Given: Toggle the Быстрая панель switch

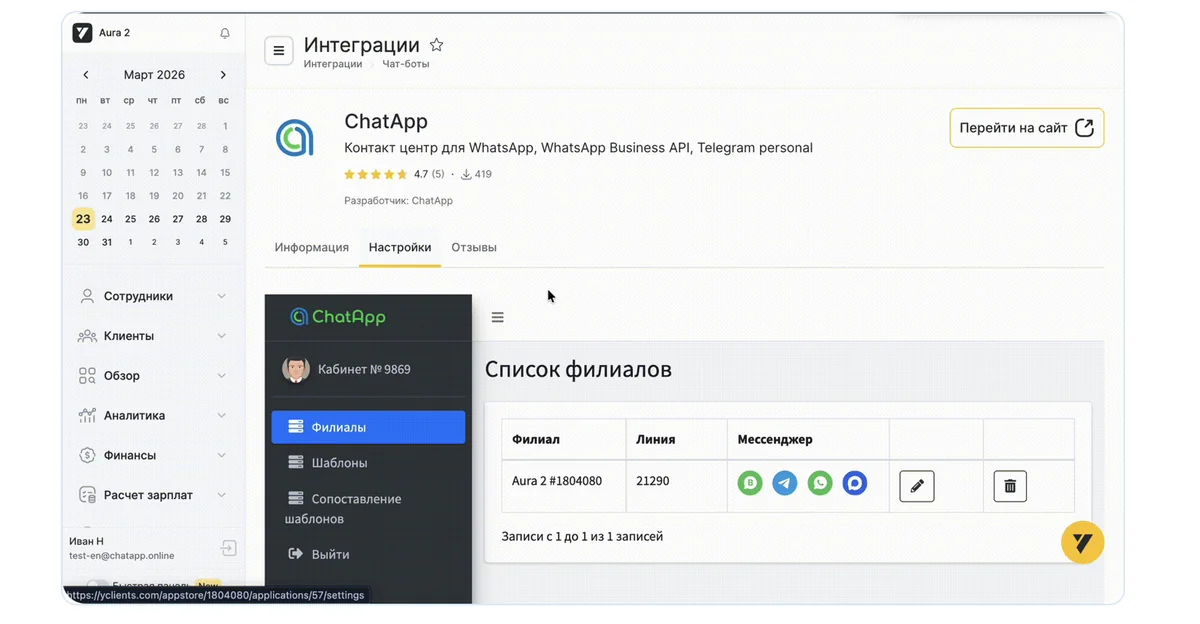Looking at the screenshot, I should (x=97, y=586).
